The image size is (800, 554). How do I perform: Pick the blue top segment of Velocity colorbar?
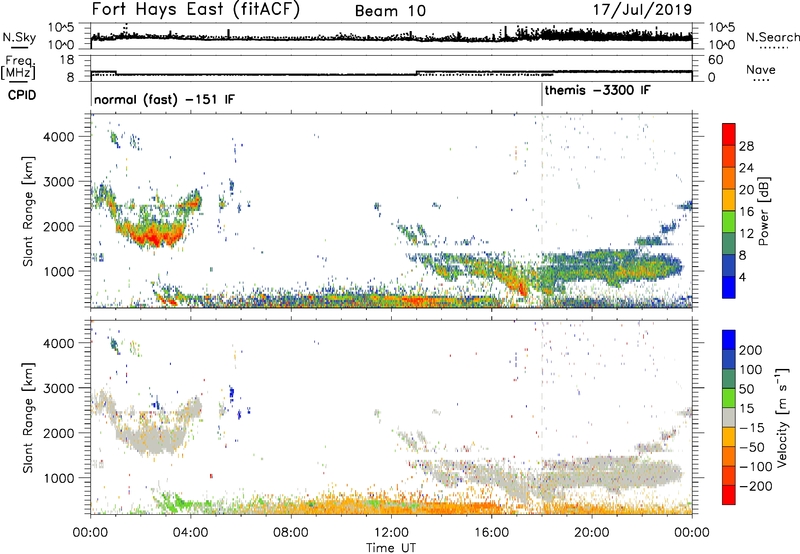coord(729,340)
